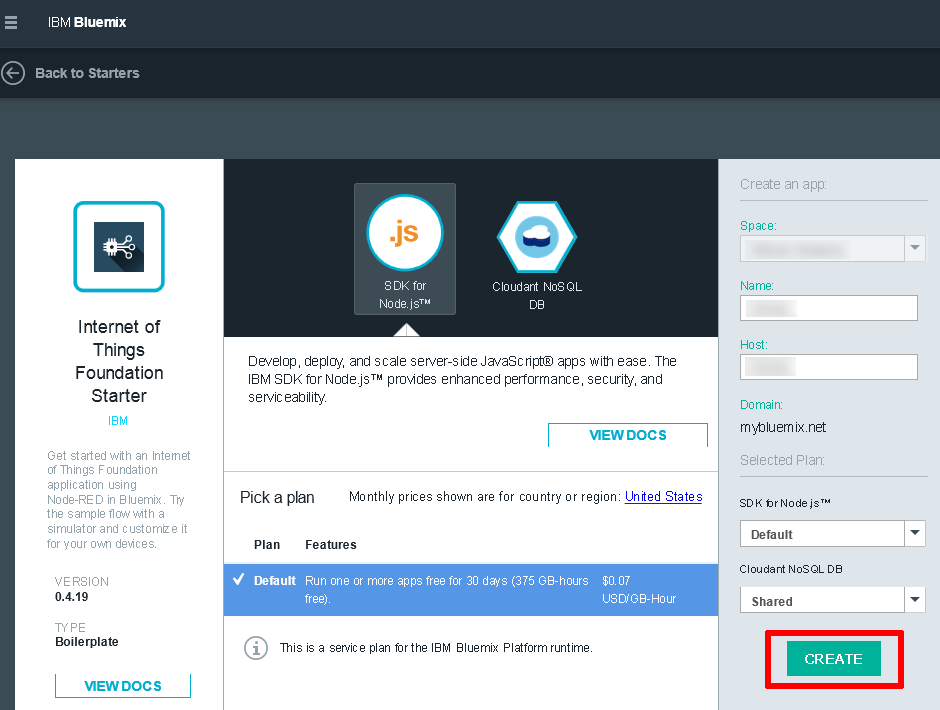The width and height of the screenshot is (940, 710).
Task: Open VIEW DOCS under the Boilerplate type
Action: 123,685
